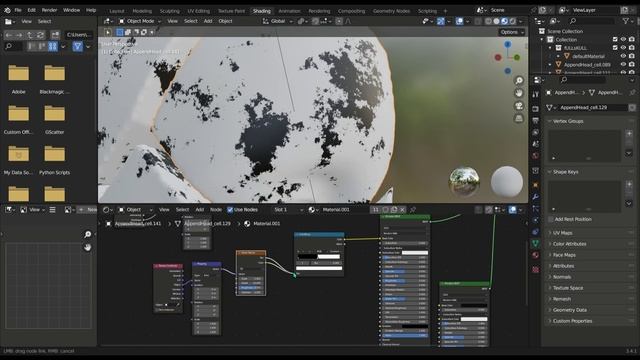Open the Adobe folder in the file browser
Viewport: 640px width, 360px height.
19,79
